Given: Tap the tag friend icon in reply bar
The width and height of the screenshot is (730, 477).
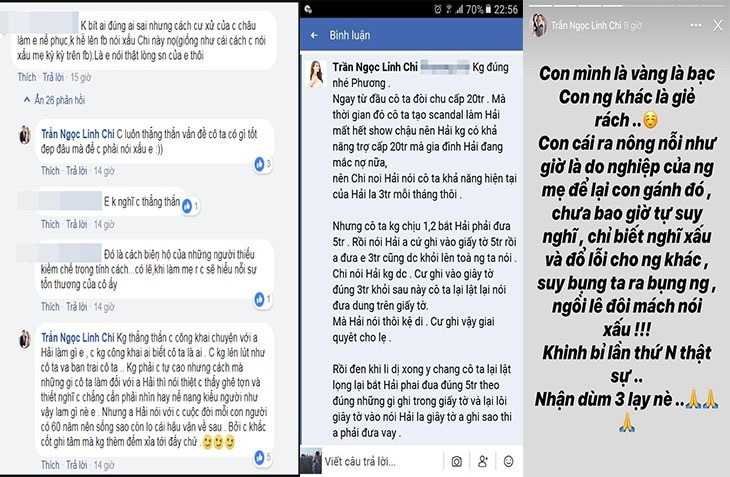Looking at the screenshot, I should (x=483, y=461).
